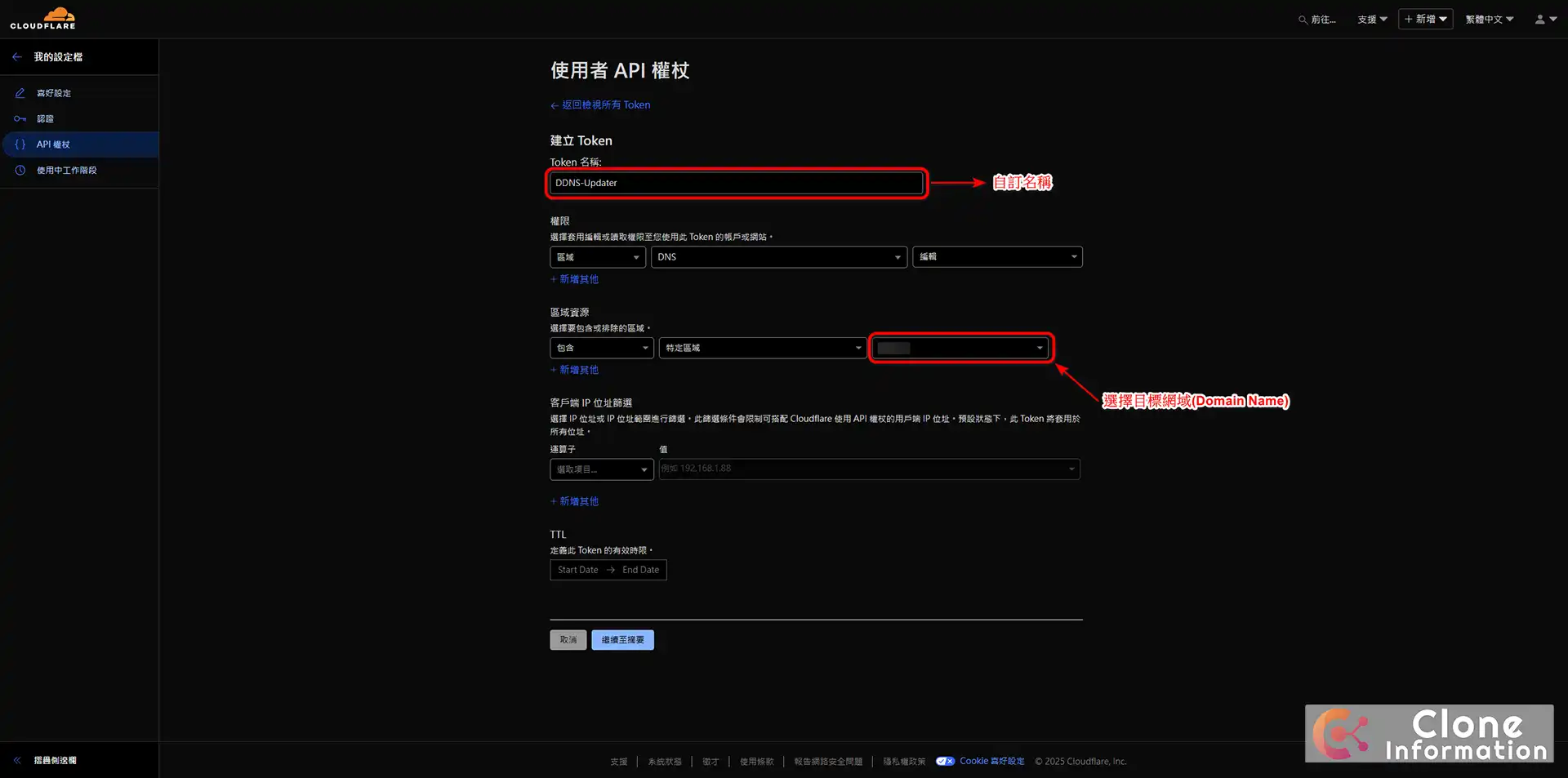Select the pencil icon for 喜好設定

tap(20, 92)
